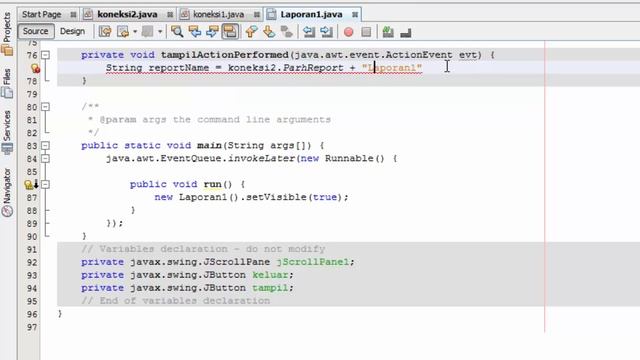Screen dimensions: 640x360
Task: Open the back history dropdown arrow
Action: pos(135,31)
